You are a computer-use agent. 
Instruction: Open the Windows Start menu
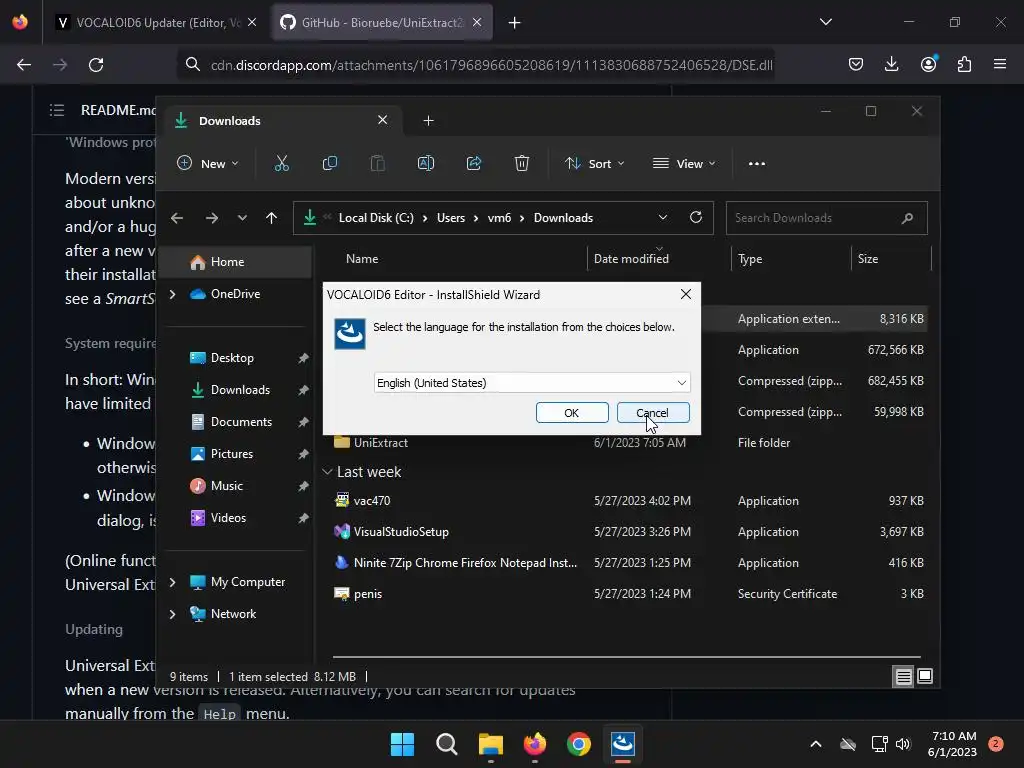(402, 744)
